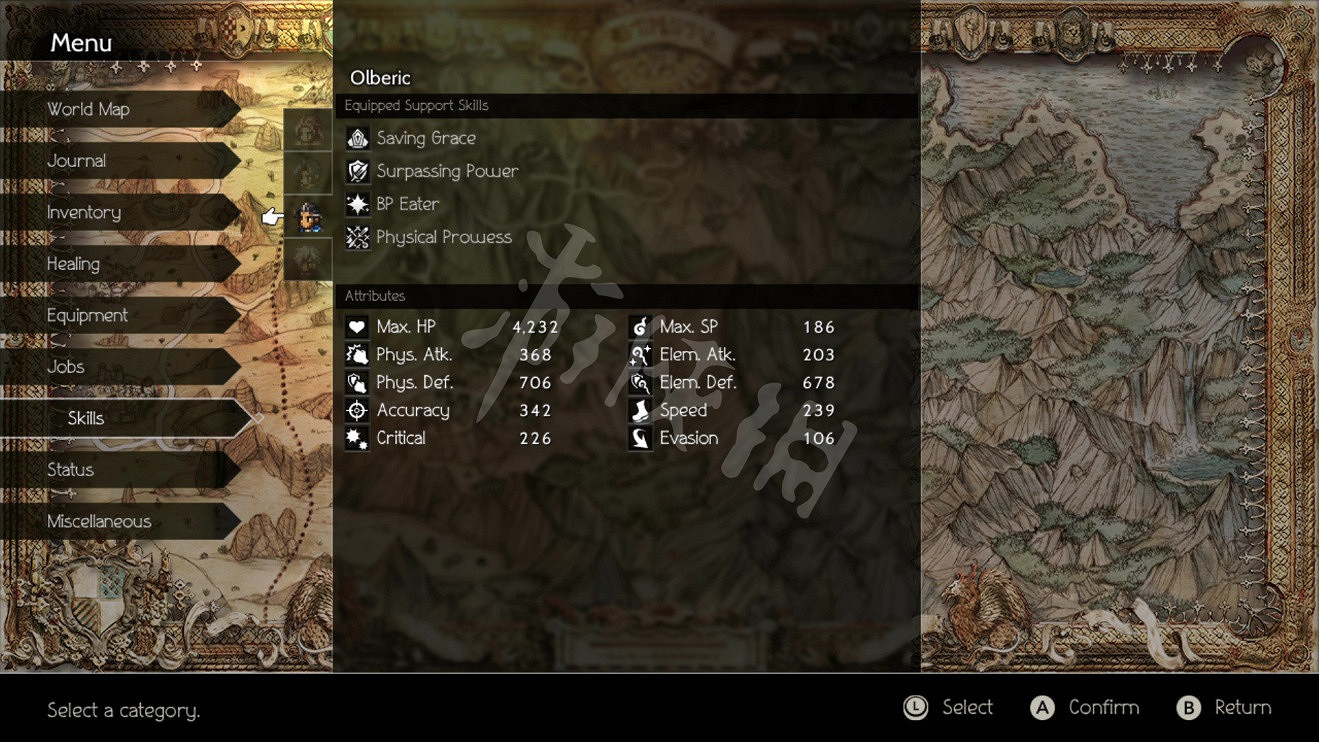Click the Surpassing Power skill icon
Viewport: 1319px width, 742px height.
click(x=357, y=171)
